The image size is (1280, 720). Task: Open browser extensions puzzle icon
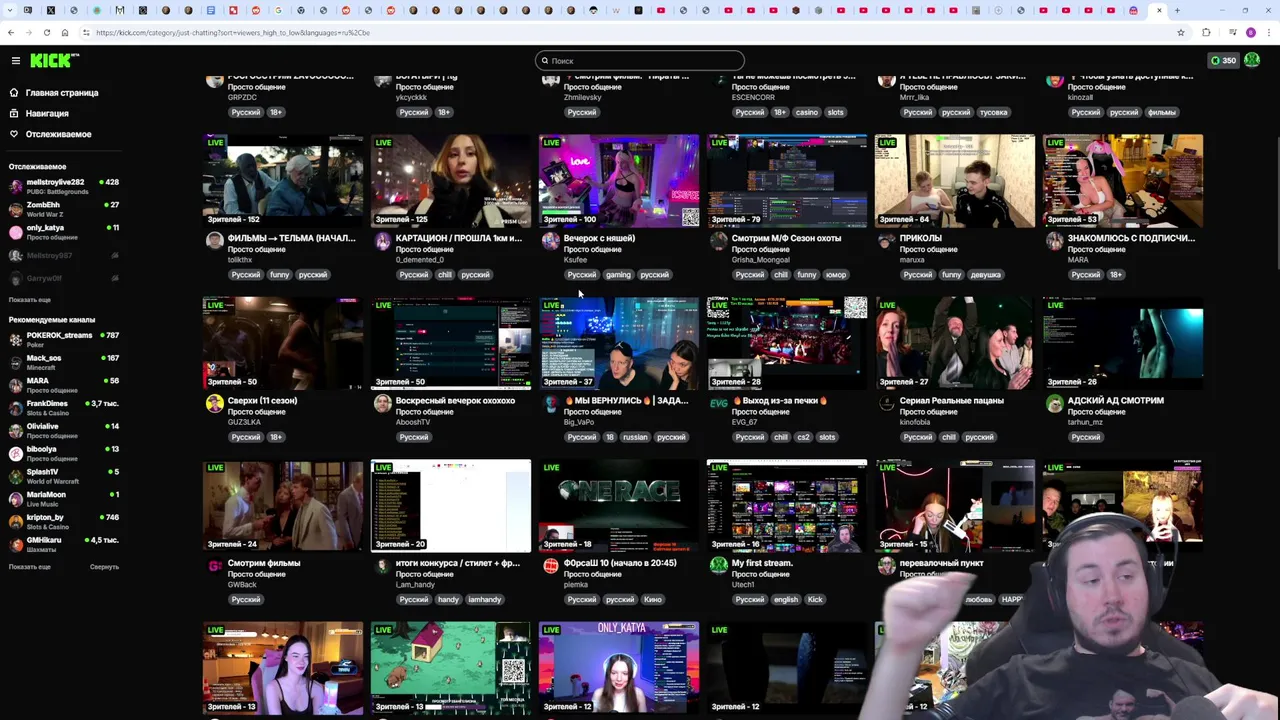[x=1206, y=32]
